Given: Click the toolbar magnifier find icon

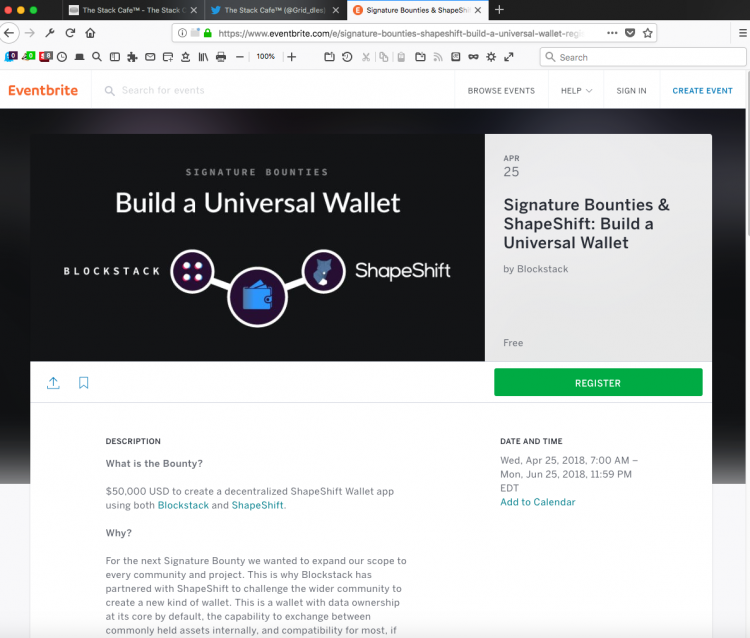Looking at the screenshot, I should click(x=97, y=57).
